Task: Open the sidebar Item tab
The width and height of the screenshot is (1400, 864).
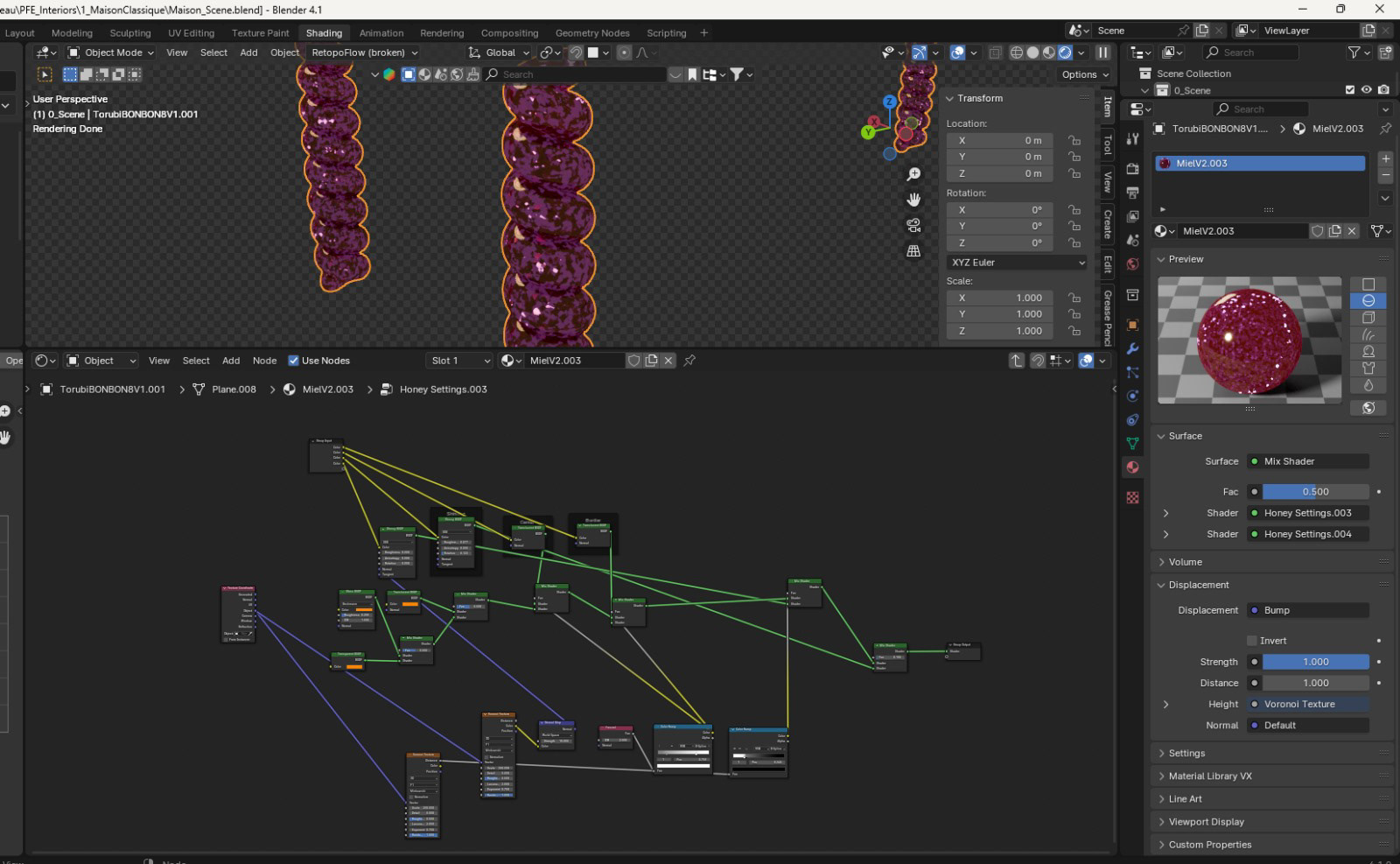Action: (x=1107, y=107)
